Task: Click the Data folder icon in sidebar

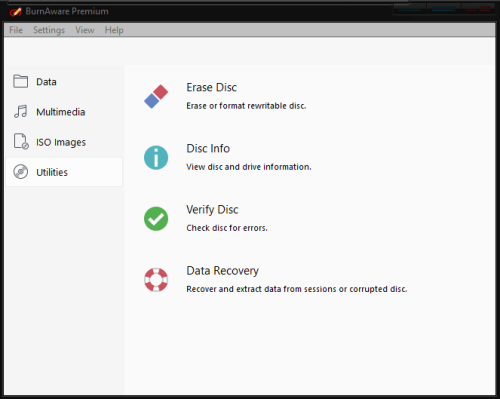Action: click(21, 81)
